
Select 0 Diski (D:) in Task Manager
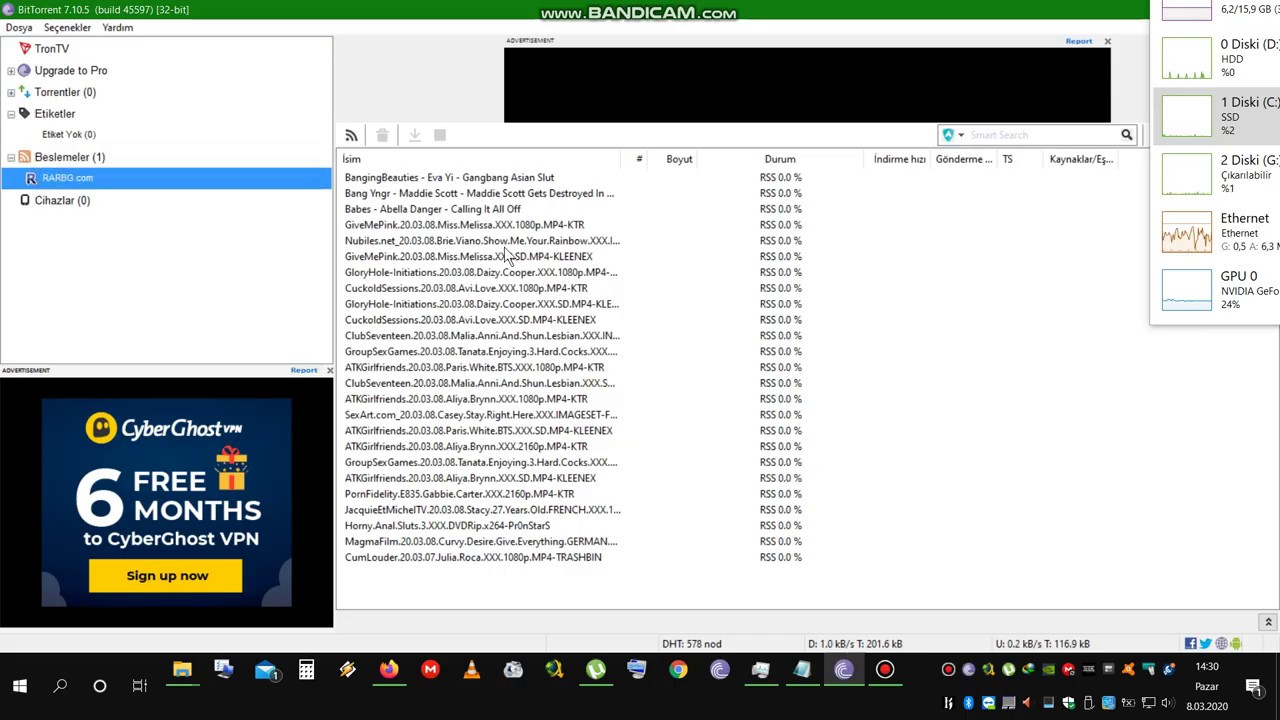click(x=1216, y=58)
